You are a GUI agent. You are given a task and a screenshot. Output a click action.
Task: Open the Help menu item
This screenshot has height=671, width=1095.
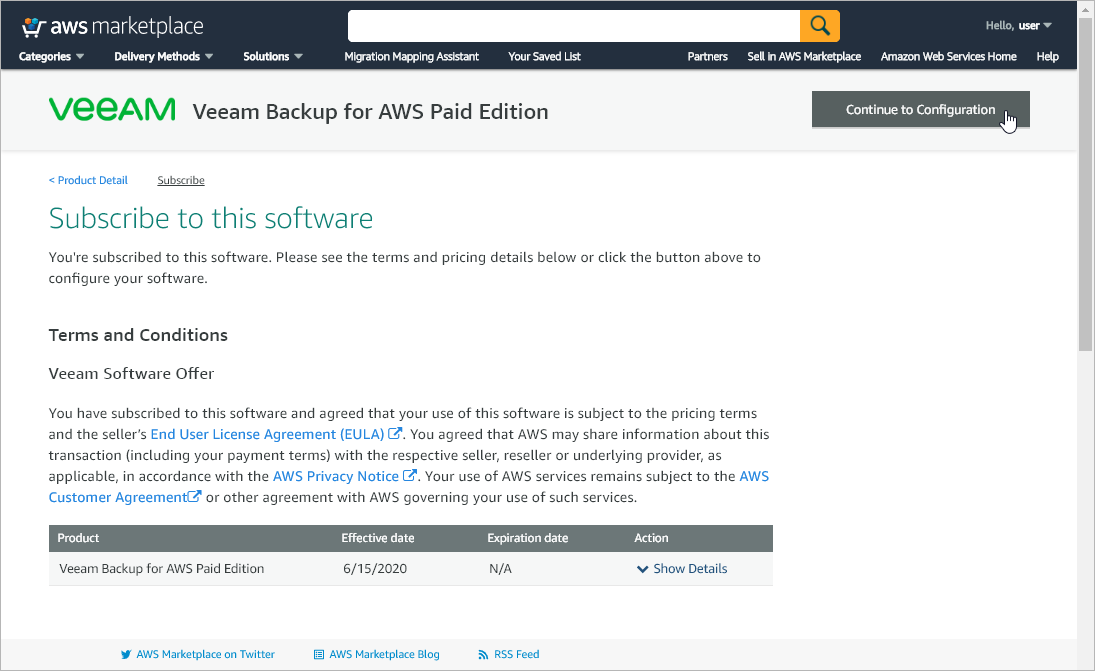[1048, 57]
